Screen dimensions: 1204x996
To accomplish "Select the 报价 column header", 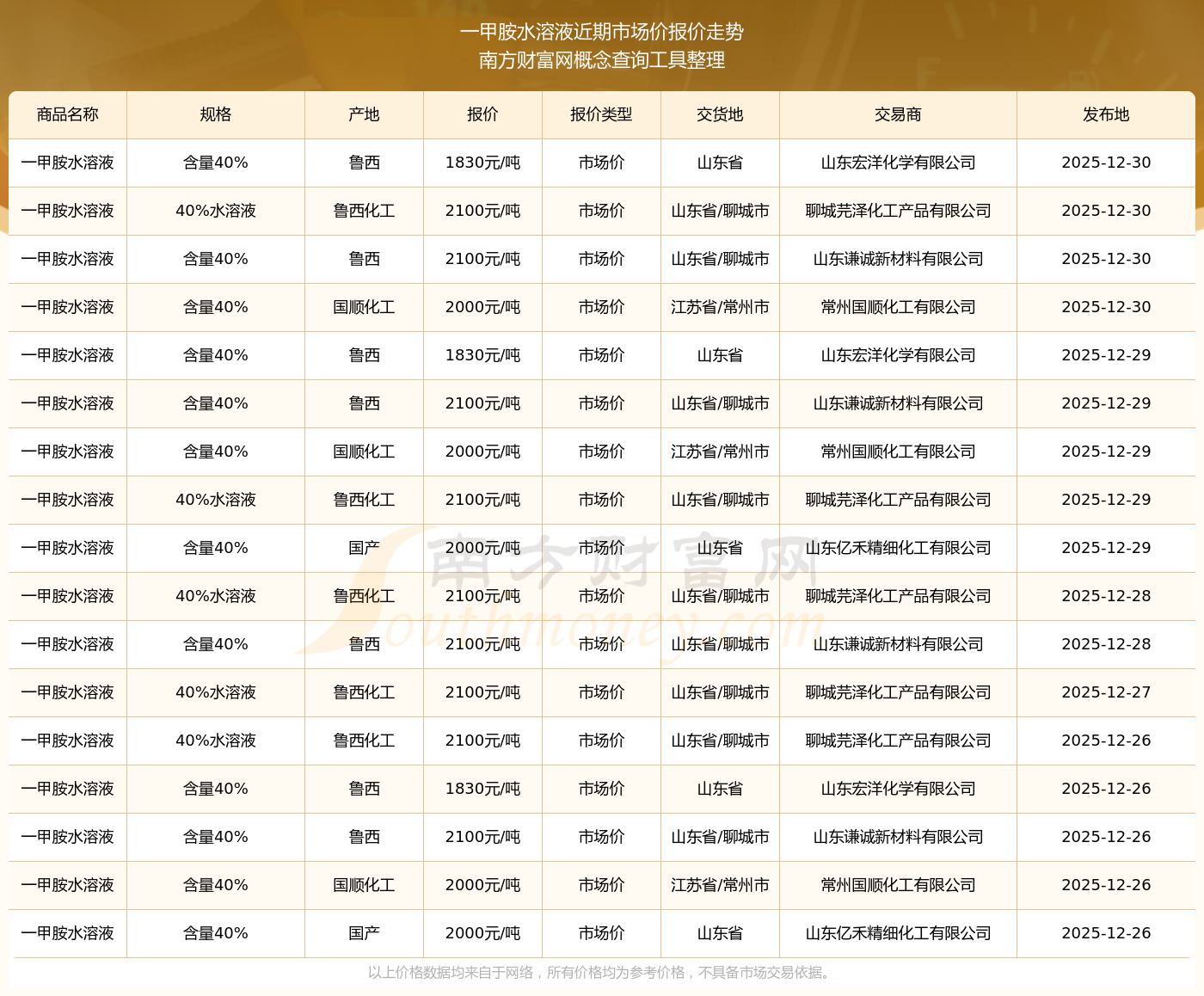I will [482, 114].
